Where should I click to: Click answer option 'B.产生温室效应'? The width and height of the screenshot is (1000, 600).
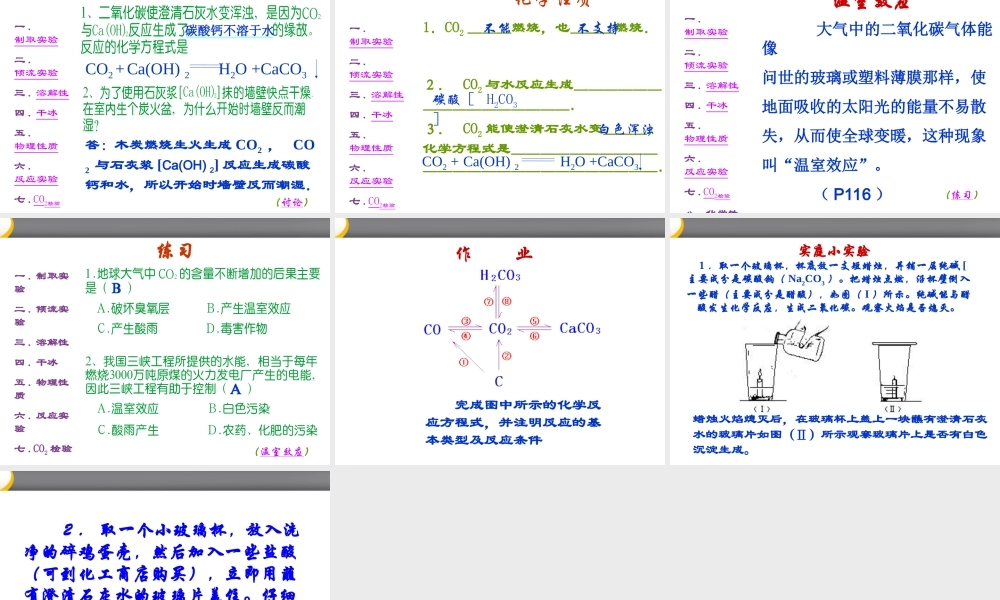[x=249, y=309]
